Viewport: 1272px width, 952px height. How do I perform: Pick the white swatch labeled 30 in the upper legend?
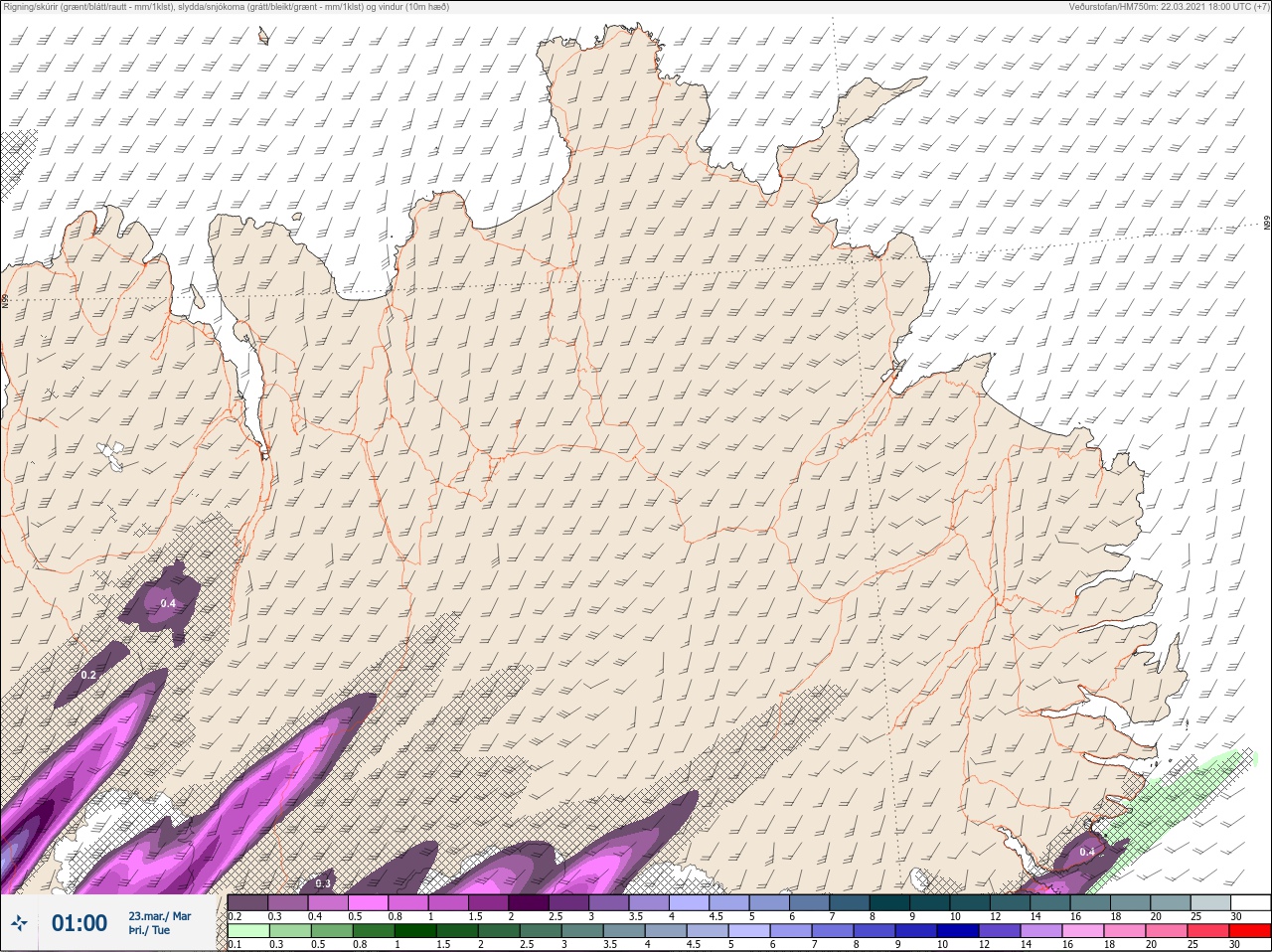[1249, 902]
